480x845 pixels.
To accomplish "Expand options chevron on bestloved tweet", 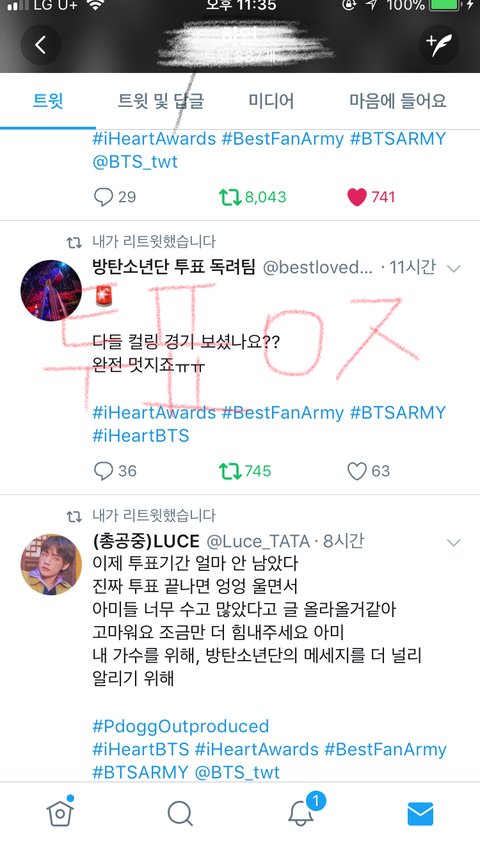I will tap(454, 268).
